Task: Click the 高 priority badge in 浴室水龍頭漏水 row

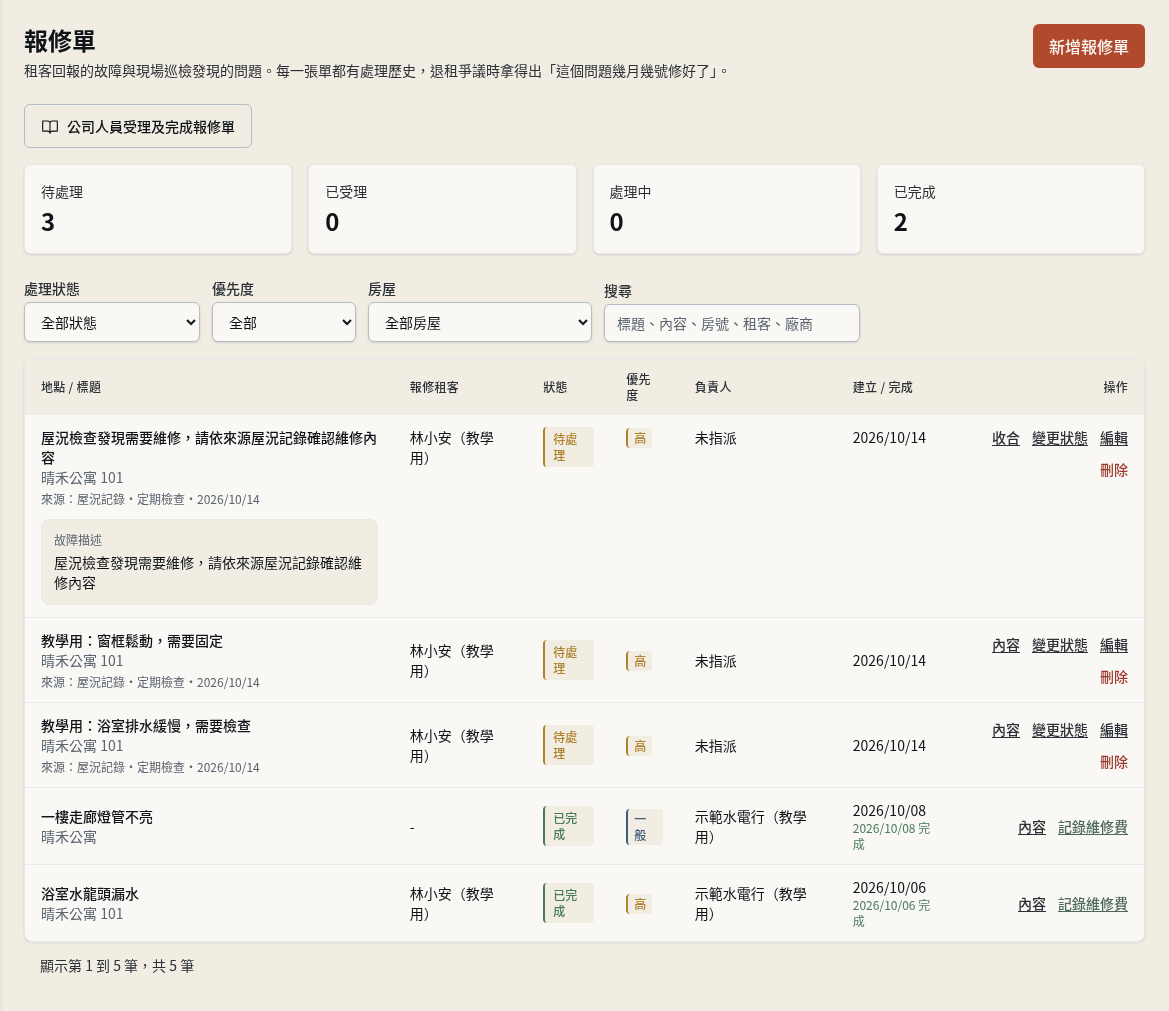Action: pos(639,904)
